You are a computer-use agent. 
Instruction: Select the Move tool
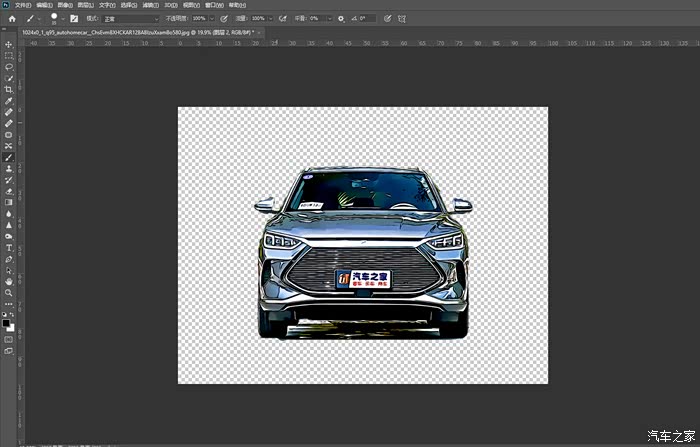click(9, 45)
